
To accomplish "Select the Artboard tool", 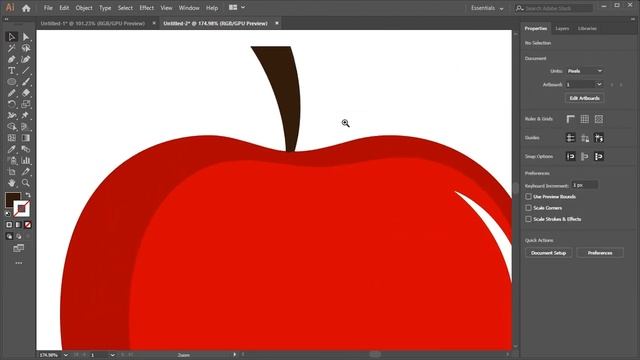I will (x=12, y=171).
